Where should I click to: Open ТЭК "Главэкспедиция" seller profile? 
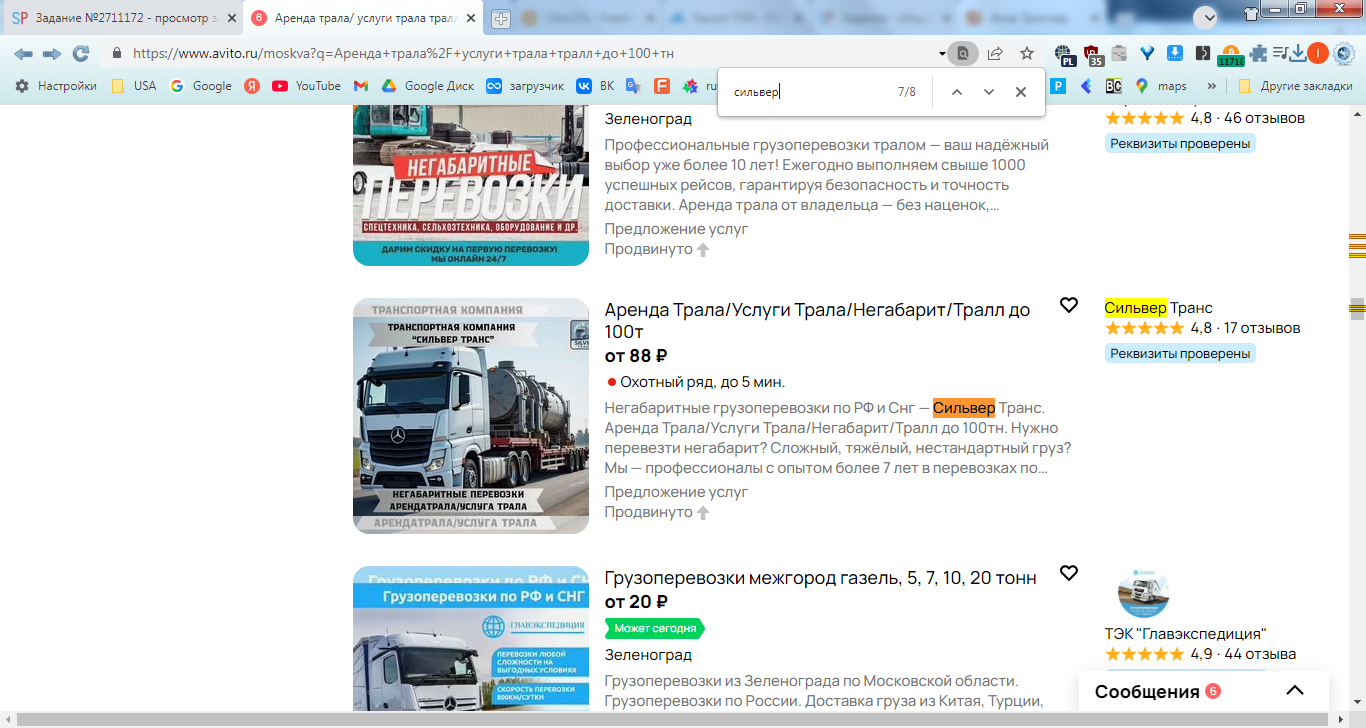click(1185, 634)
